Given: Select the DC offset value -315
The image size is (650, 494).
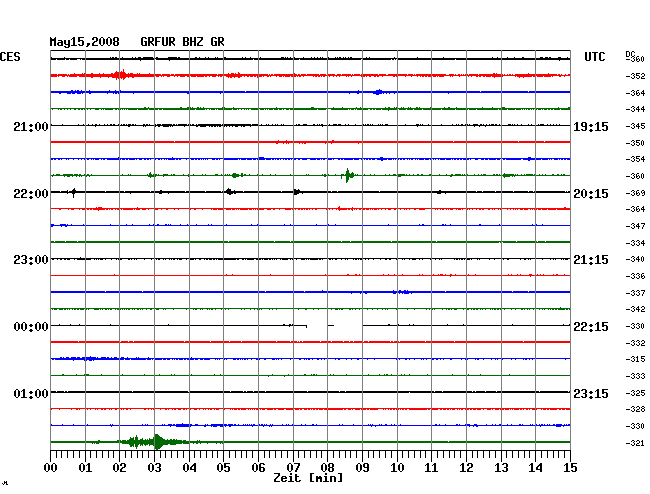Looking at the screenshot, I should (x=635, y=359).
